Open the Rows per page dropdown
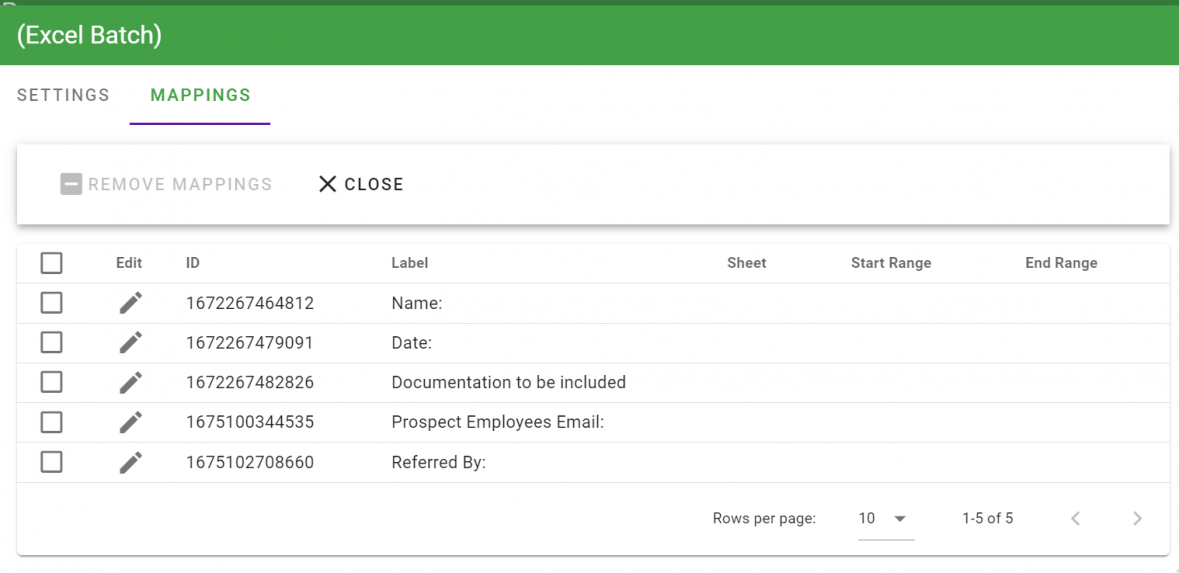This screenshot has height=573, width=1179. [x=885, y=518]
